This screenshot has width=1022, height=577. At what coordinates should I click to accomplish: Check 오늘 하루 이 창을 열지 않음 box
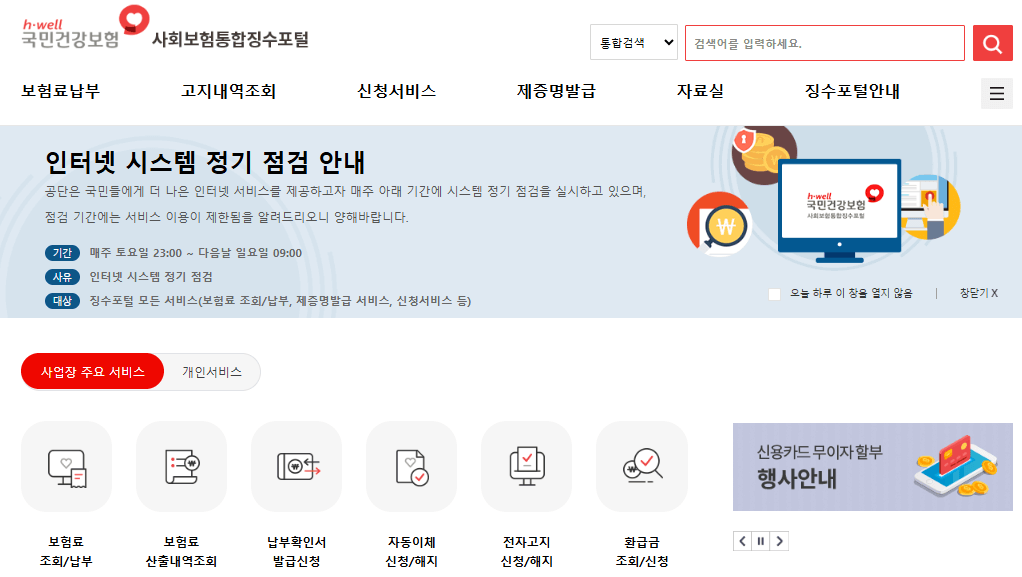(x=774, y=294)
